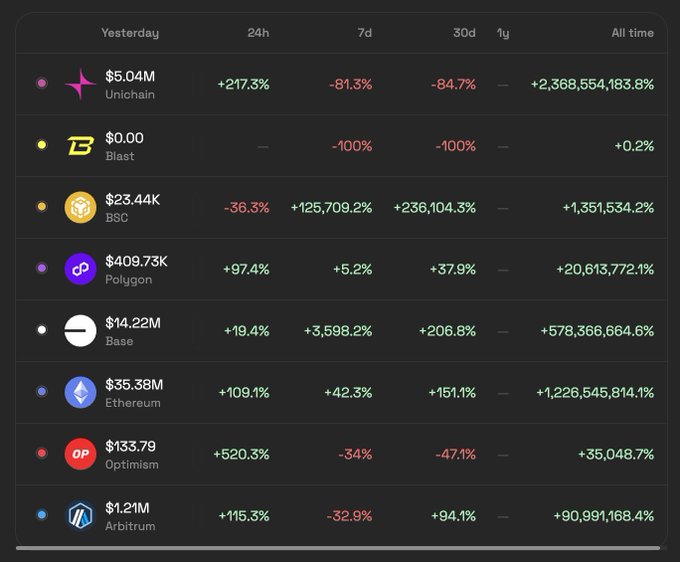The image size is (680, 562).
Task: Sort by the 24h column header
Action: (258, 33)
